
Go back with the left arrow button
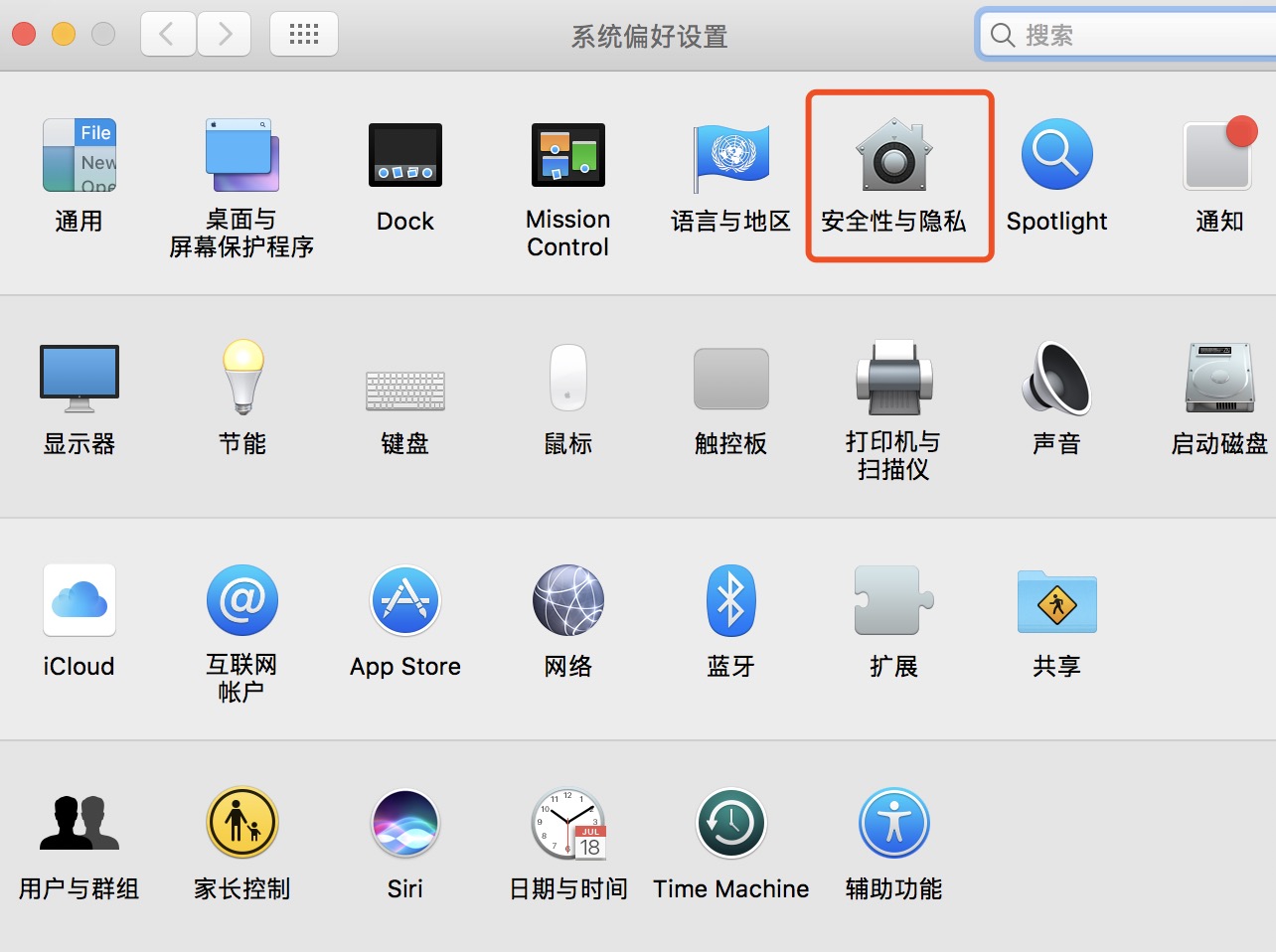[x=168, y=35]
